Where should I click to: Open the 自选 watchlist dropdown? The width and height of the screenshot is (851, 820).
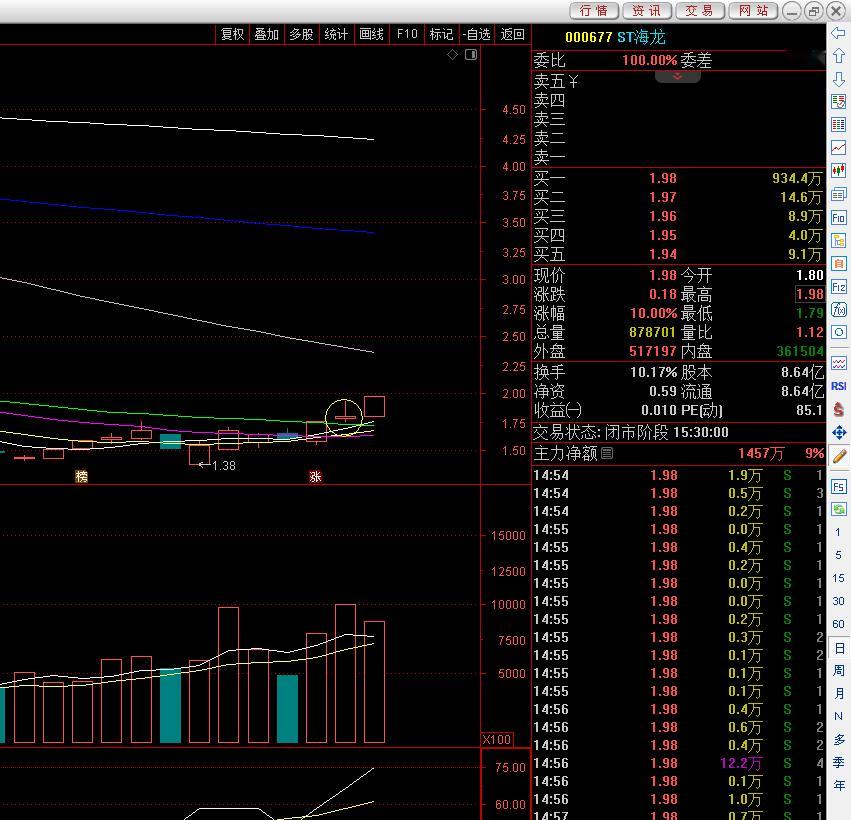tap(477, 34)
